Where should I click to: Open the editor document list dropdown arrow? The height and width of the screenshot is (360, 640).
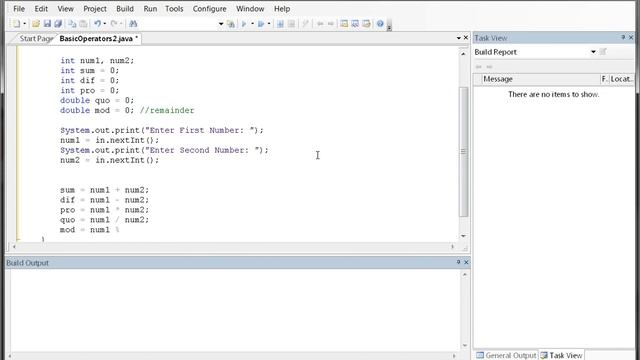pyautogui.click(x=458, y=38)
